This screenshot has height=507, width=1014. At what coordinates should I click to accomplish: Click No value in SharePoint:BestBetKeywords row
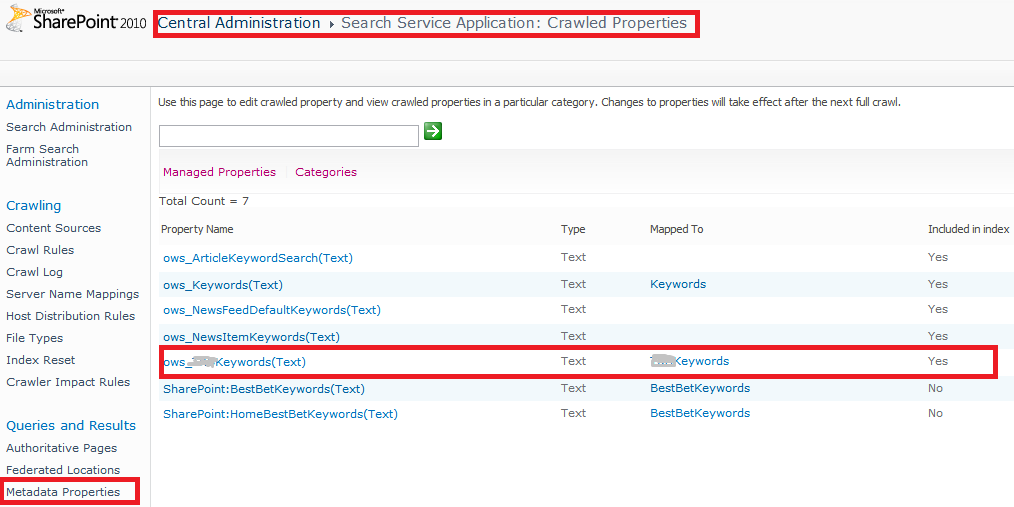click(935, 388)
